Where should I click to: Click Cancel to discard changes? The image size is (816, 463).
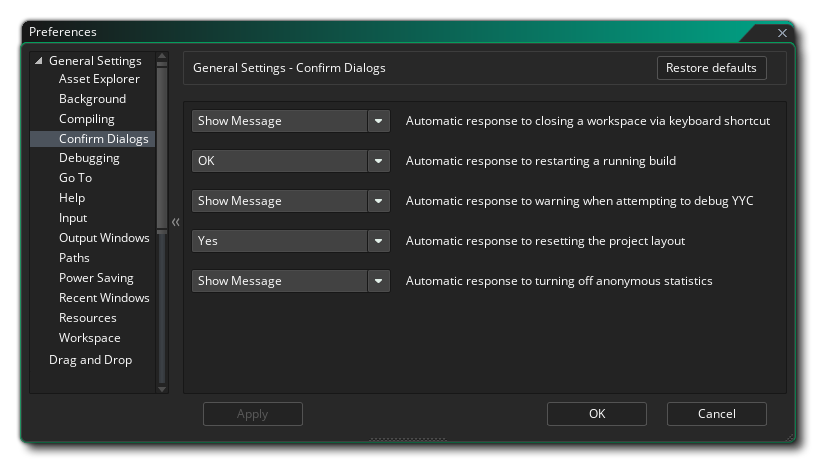click(x=716, y=414)
